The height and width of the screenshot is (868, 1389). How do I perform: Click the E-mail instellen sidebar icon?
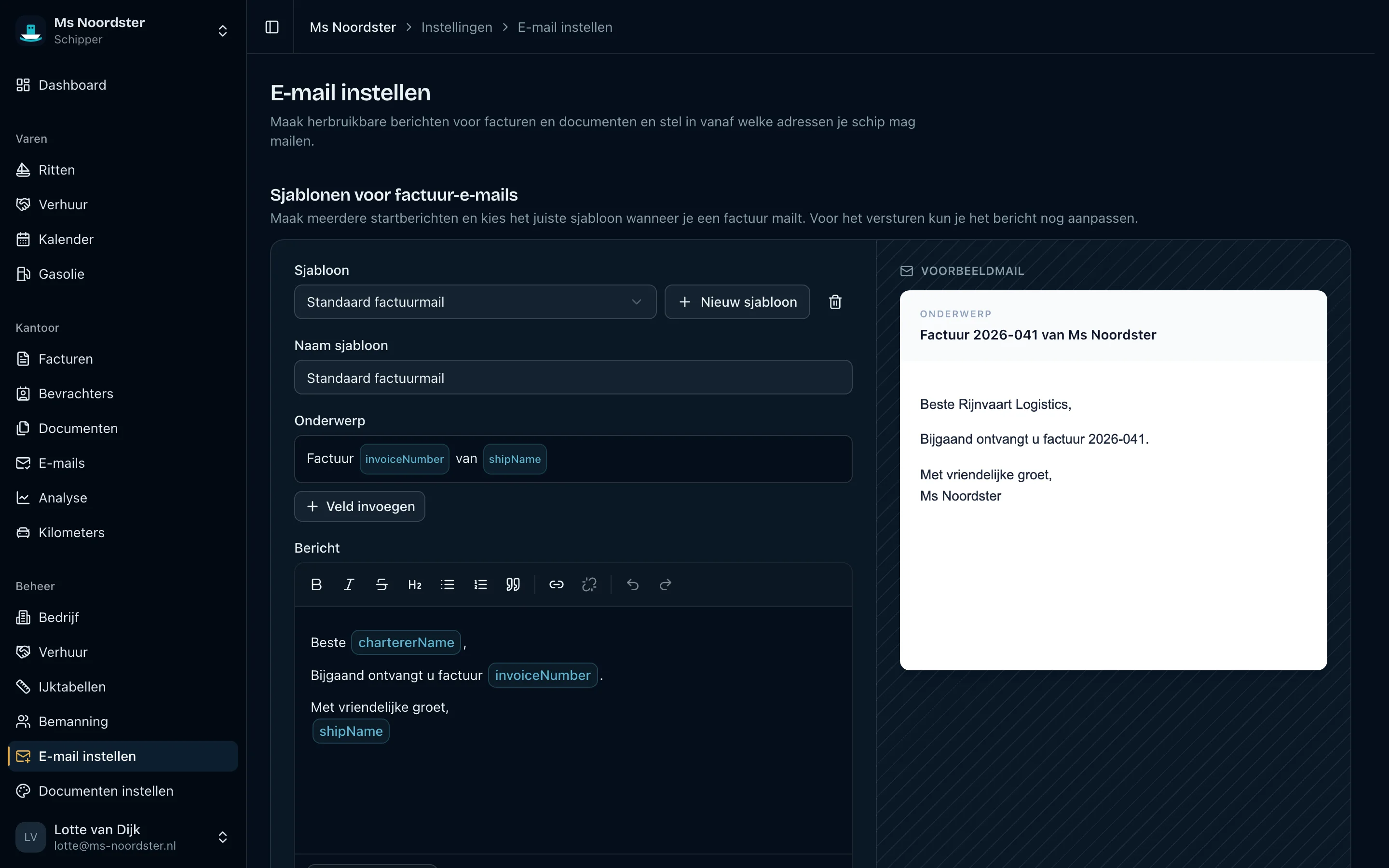click(23, 756)
